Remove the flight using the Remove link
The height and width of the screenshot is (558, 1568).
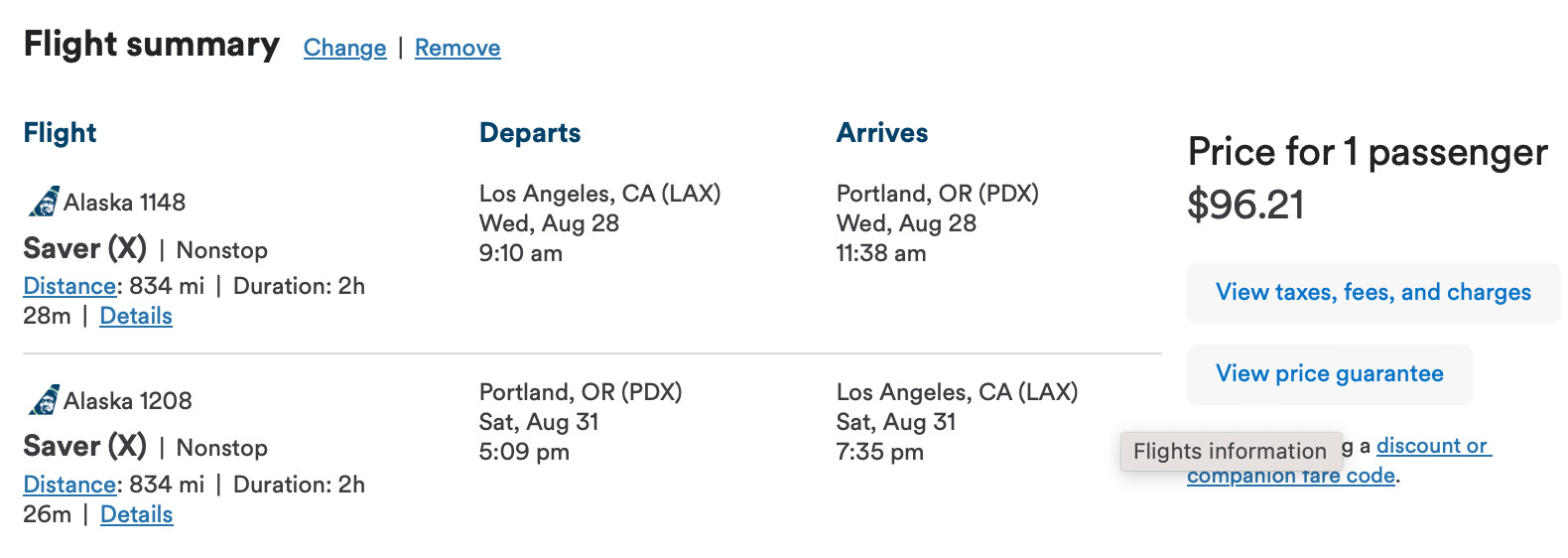(x=457, y=48)
